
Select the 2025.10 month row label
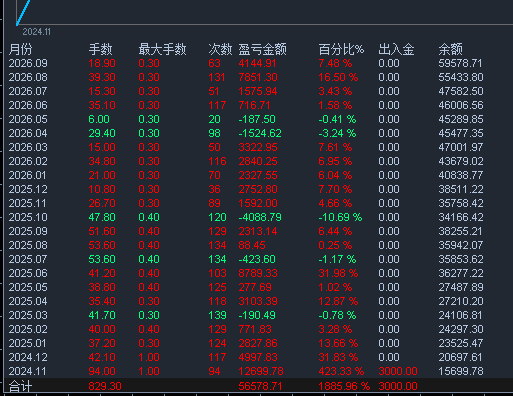(28, 217)
